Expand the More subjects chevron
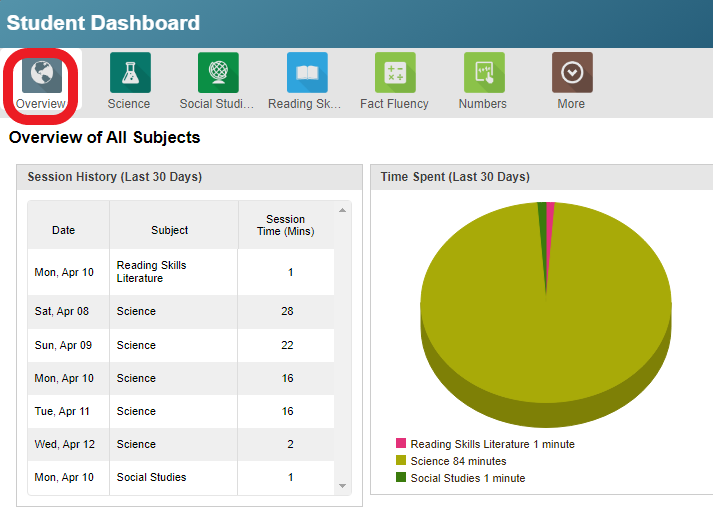Screen dimensions: 713x518 pos(571,73)
